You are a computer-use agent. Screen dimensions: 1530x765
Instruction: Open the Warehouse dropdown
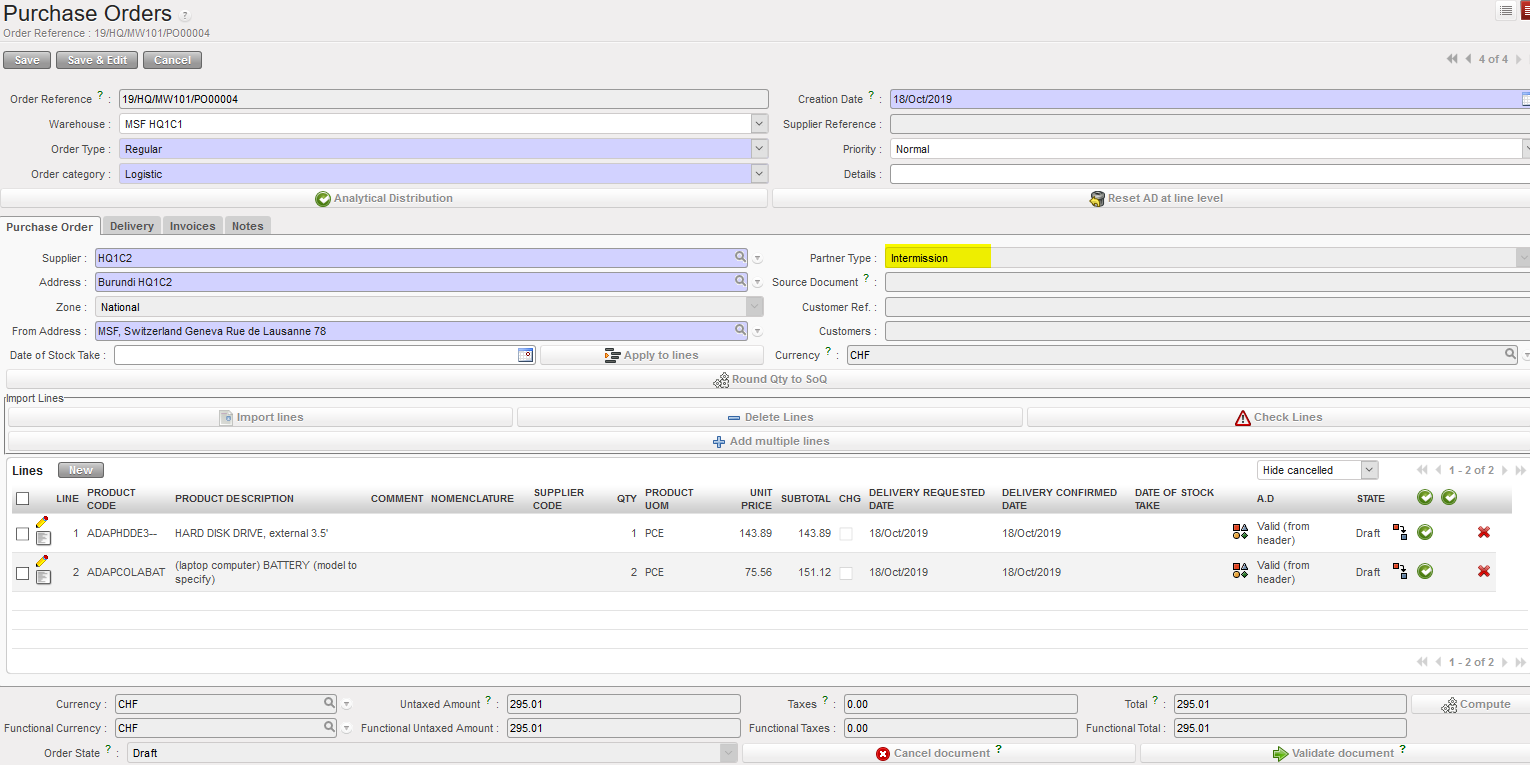pyautogui.click(x=759, y=124)
